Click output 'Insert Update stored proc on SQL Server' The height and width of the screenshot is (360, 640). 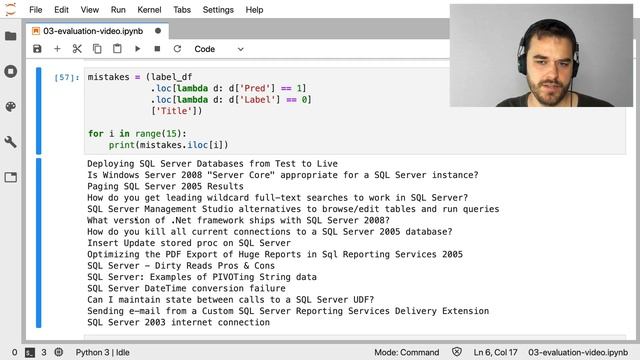189,243
